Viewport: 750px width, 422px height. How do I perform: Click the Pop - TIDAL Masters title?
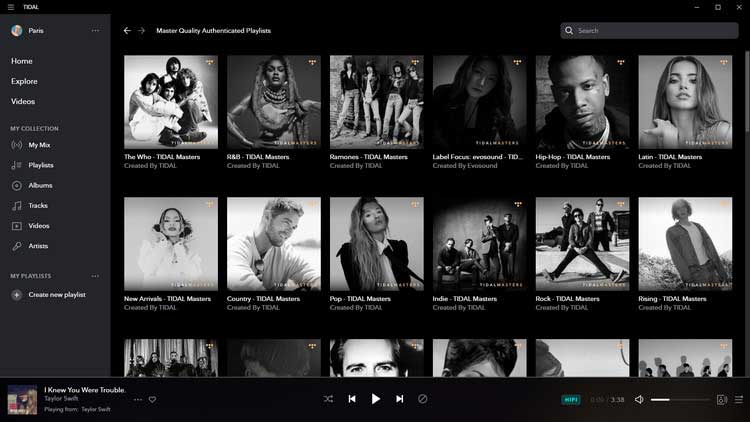pyautogui.click(x=360, y=299)
